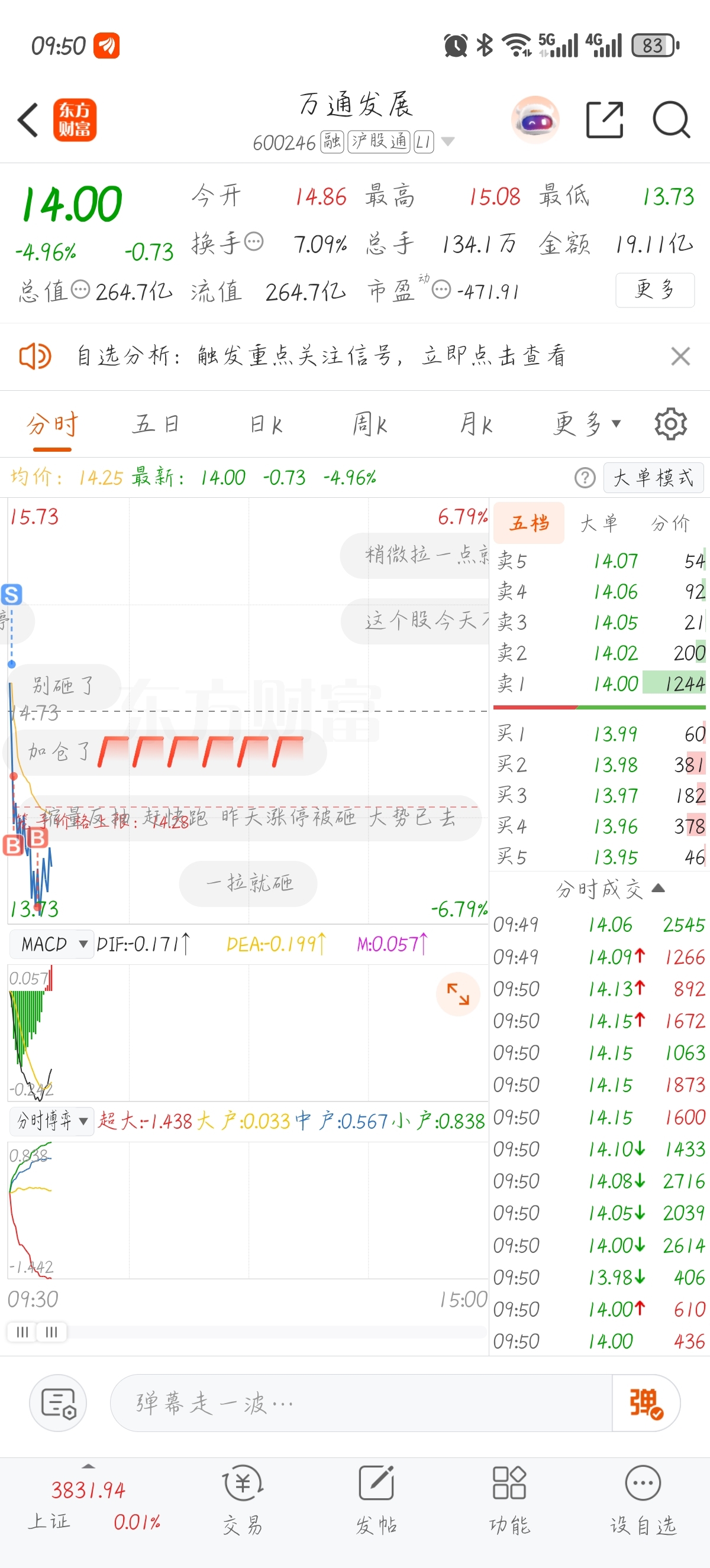Image resolution: width=710 pixels, height=1568 pixels.
Task: Tap the info icon beside 市盈
Action: [x=441, y=289]
